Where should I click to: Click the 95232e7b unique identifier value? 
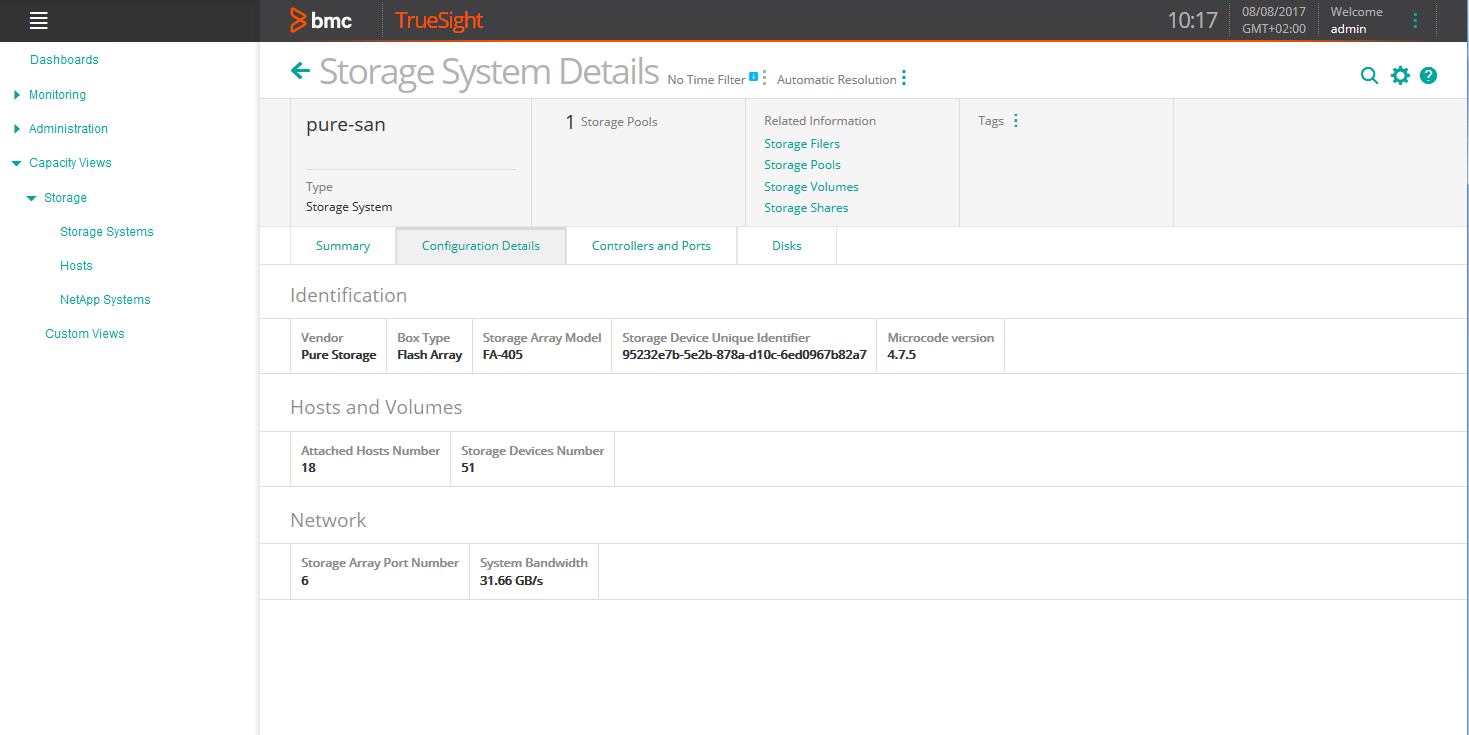[x=744, y=355]
